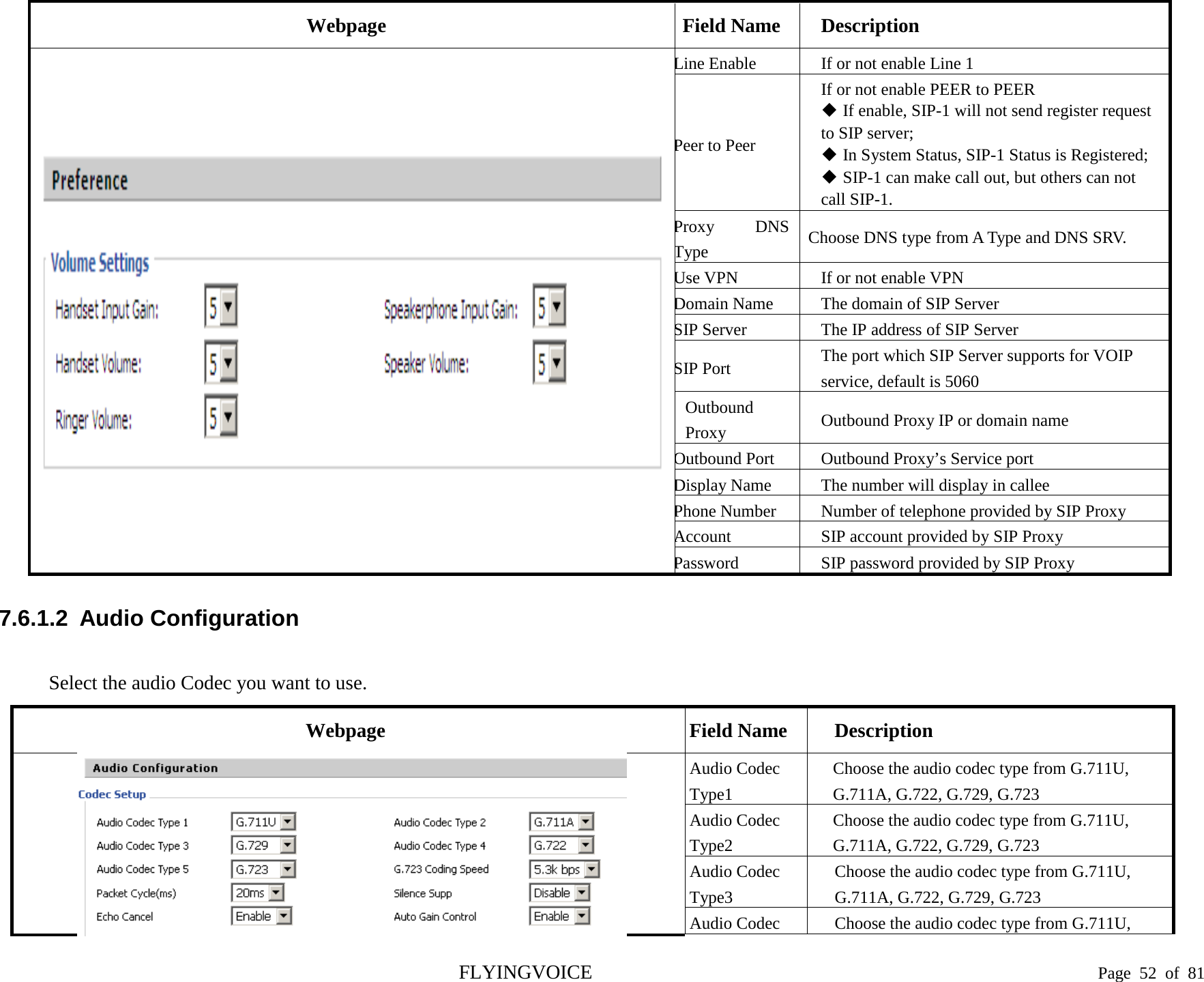Open Silence Supp dropdown showing Disable
1204x982 pixels.
(x=560, y=892)
